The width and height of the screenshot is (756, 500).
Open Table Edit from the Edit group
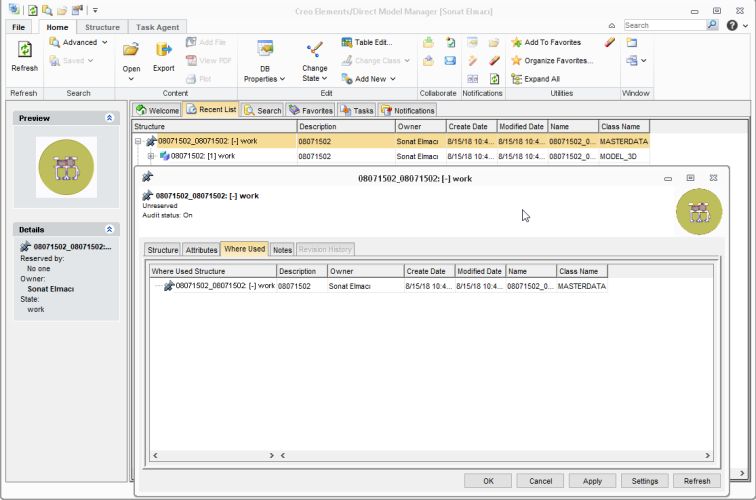click(x=366, y=42)
